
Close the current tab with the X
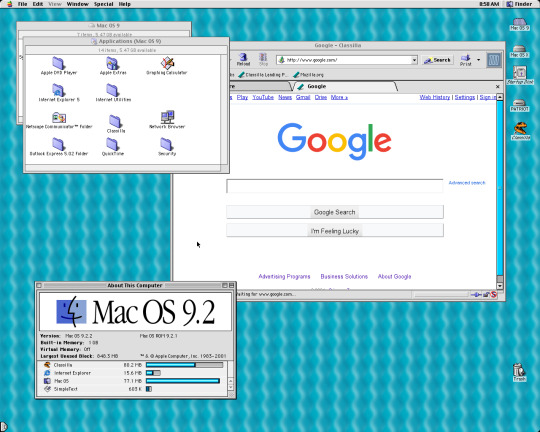(x=497, y=87)
